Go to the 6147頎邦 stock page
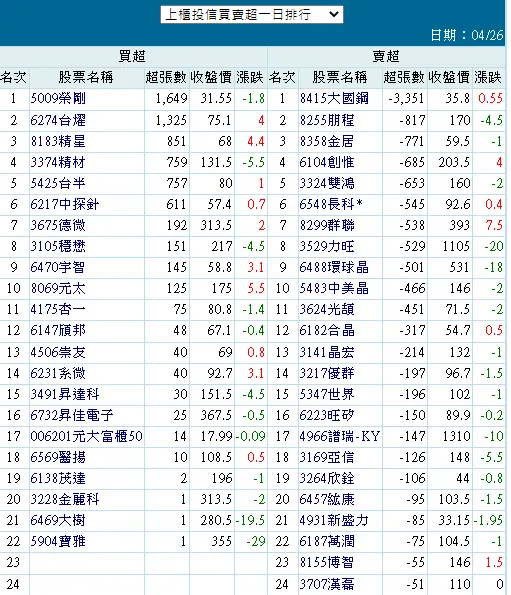 (x=58, y=330)
